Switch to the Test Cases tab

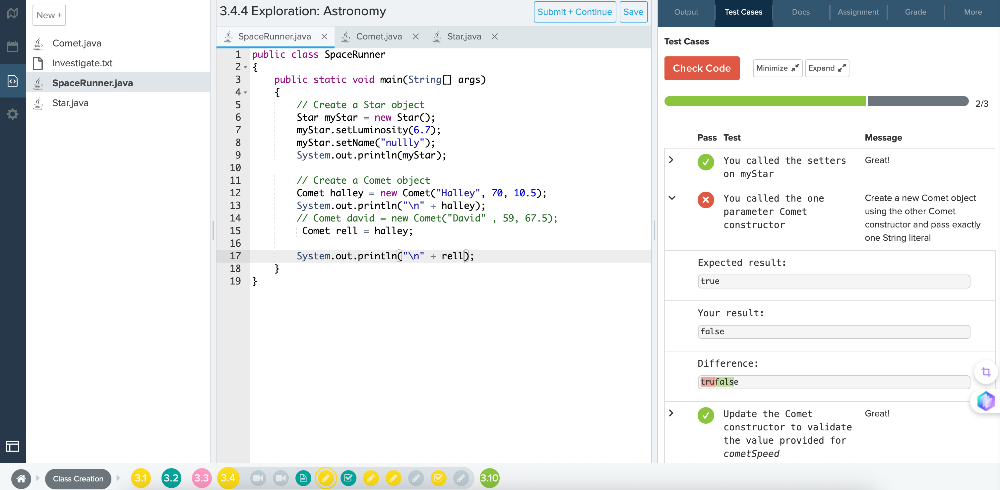(744, 13)
